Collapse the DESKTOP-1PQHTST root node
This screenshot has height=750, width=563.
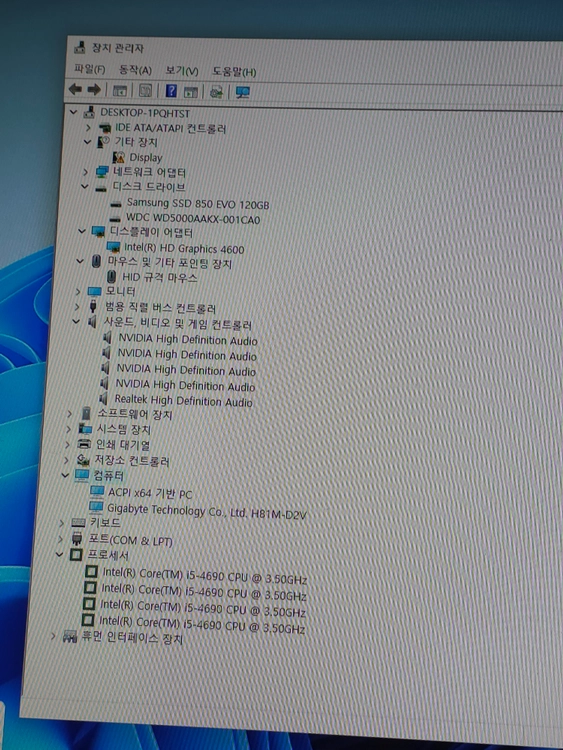(73, 112)
